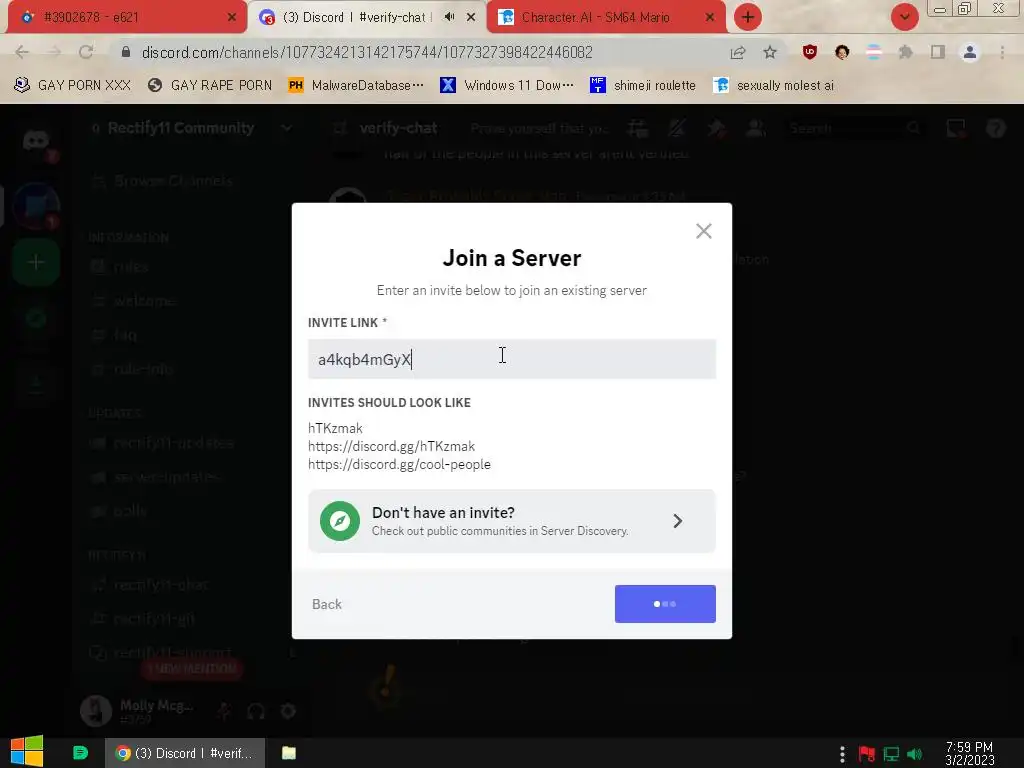
Task: Bookmark this page with the star
Action: tap(770, 52)
